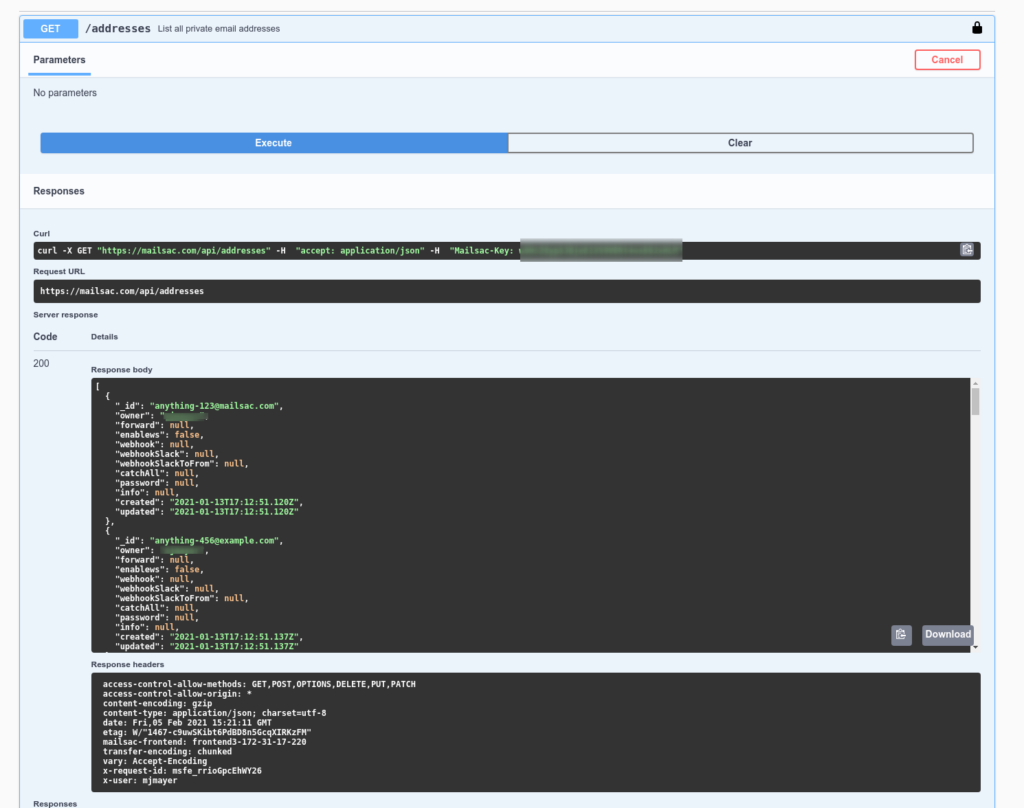Click the content-type header line

coord(214,713)
